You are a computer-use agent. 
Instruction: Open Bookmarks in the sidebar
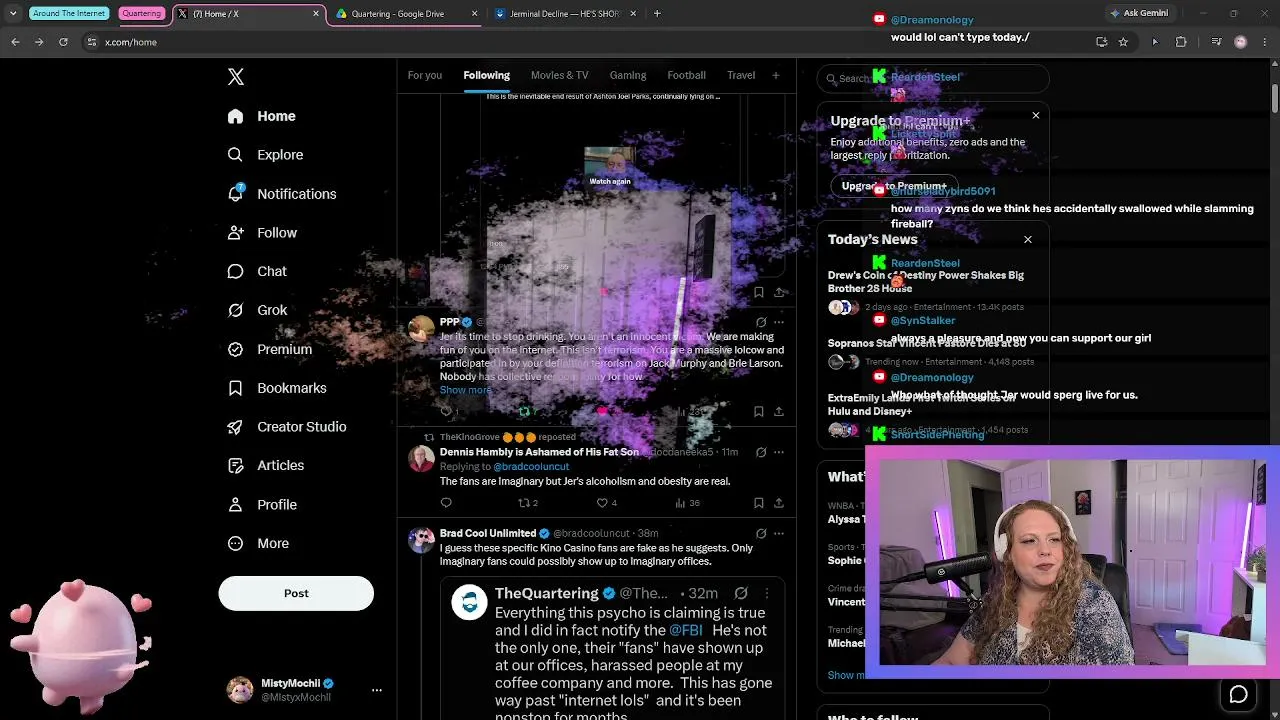[276, 388]
